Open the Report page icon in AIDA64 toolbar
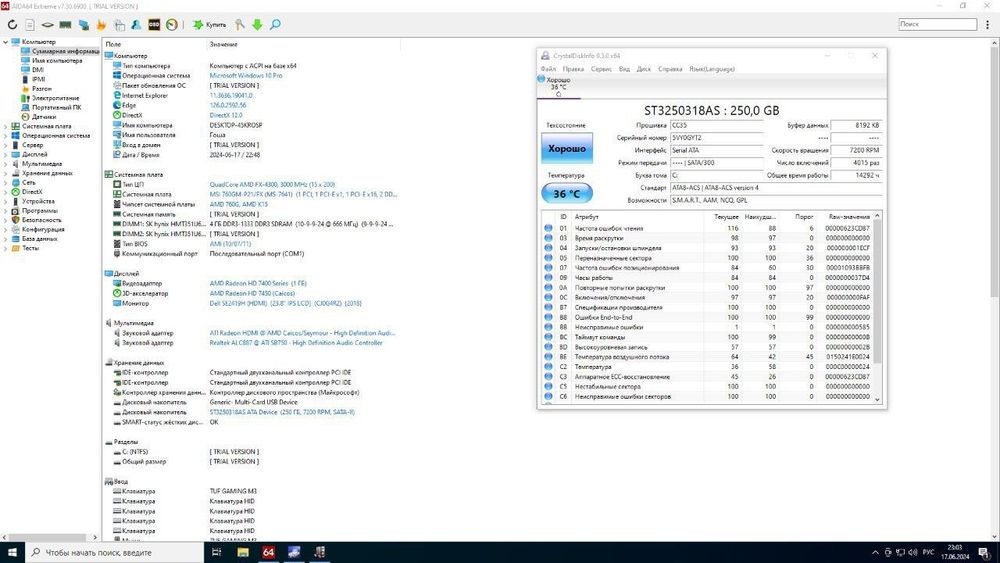The height and width of the screenshot is (563, 1000). point(30,25)
